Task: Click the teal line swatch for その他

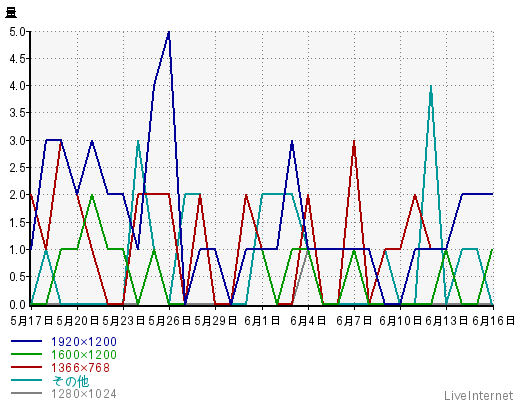Action: (x=26, y=380)
